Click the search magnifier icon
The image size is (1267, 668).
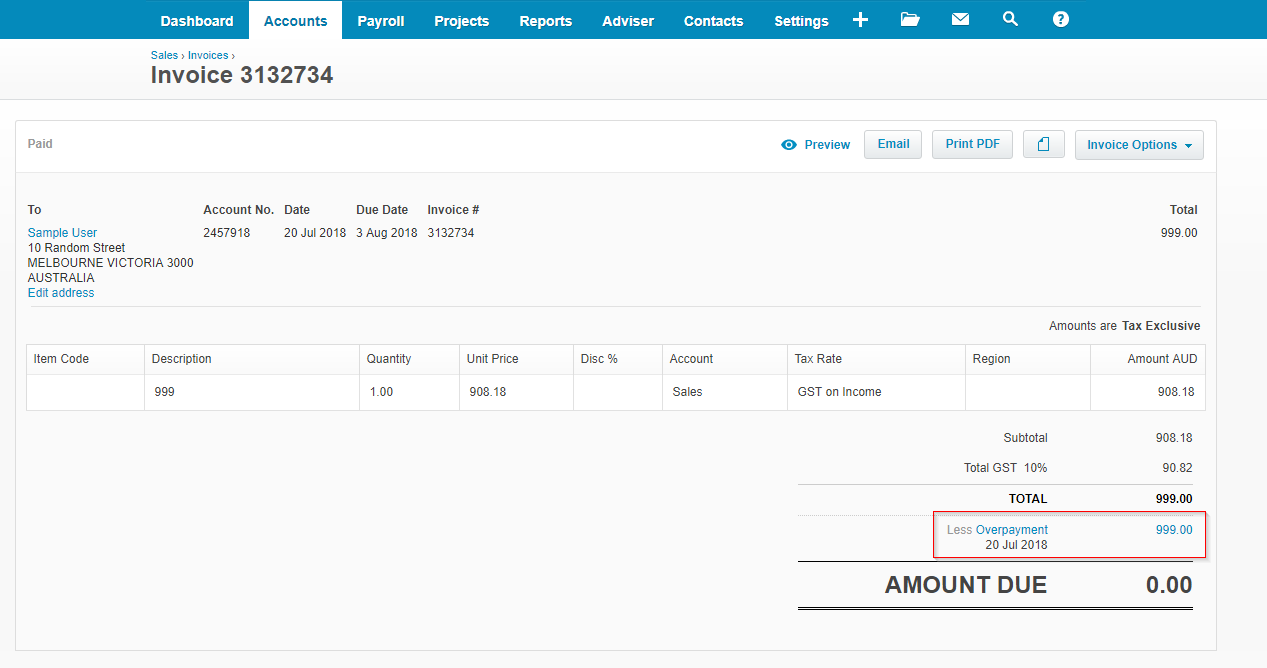coord(1010,19)
